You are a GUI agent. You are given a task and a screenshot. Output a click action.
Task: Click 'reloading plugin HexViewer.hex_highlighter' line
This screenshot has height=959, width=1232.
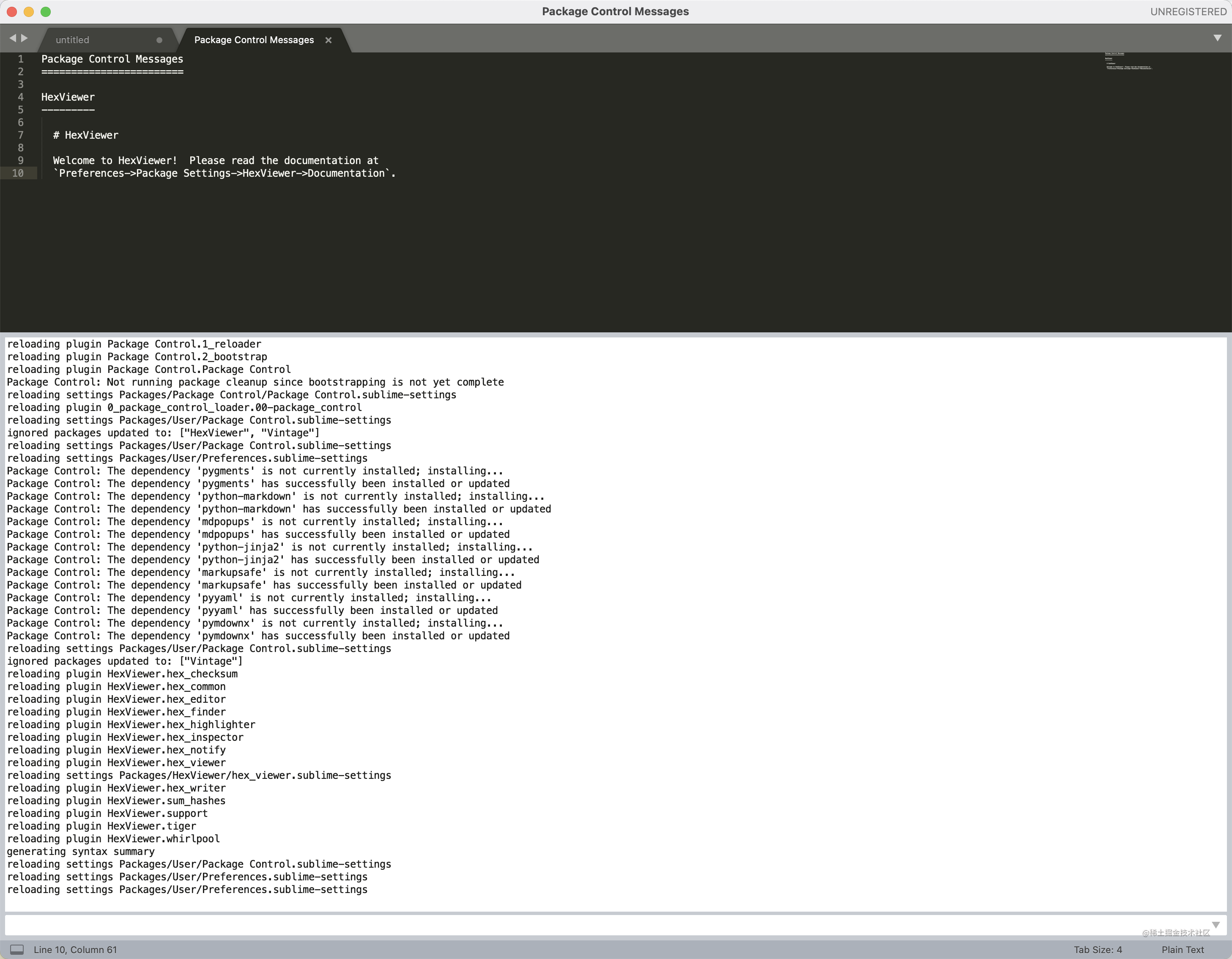(131, 725)
